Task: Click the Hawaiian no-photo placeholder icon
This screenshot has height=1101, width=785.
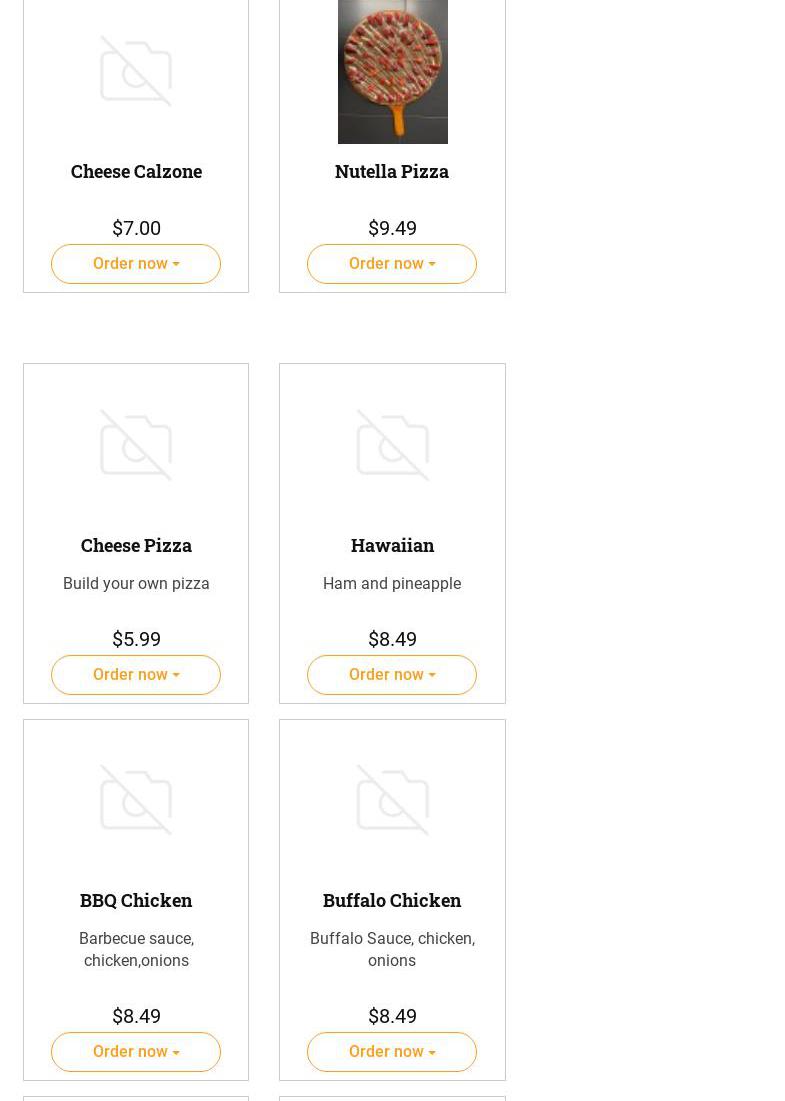Action: click(392, 445)
